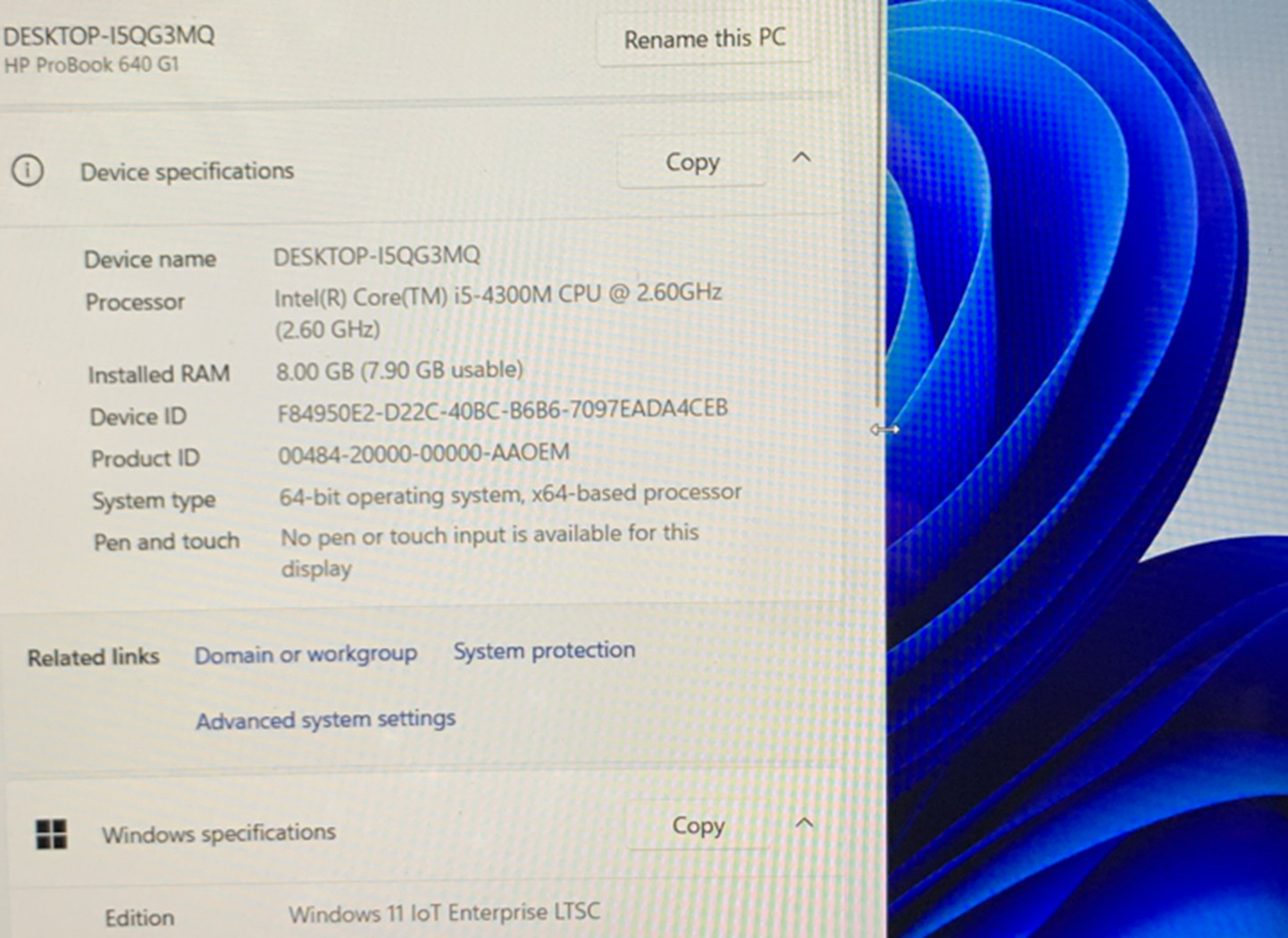
Task: Click the No pen or touch input text
Action: [x=489, y=551]
